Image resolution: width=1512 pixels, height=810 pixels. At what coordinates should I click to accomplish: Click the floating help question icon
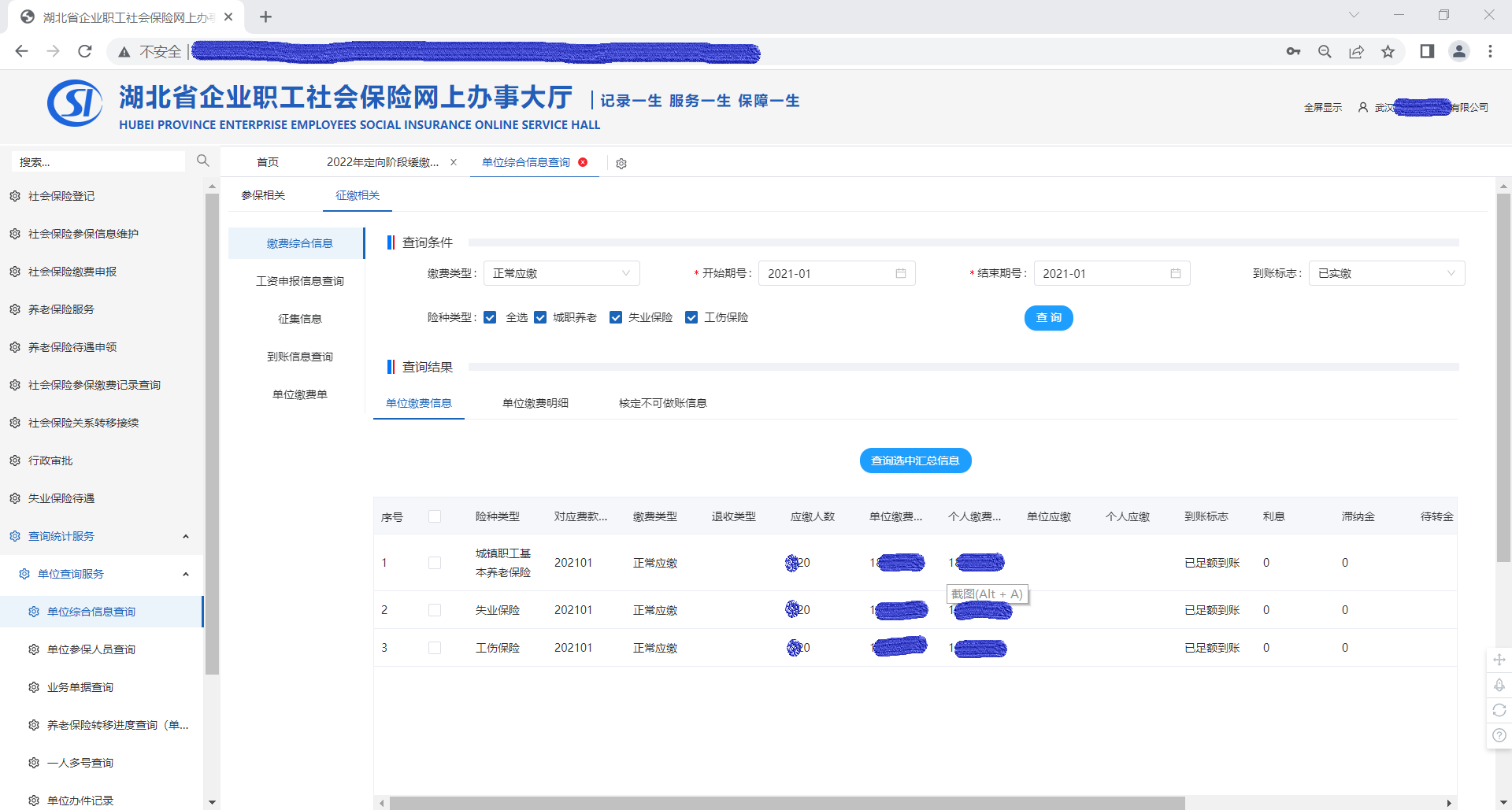(1499, 735)
